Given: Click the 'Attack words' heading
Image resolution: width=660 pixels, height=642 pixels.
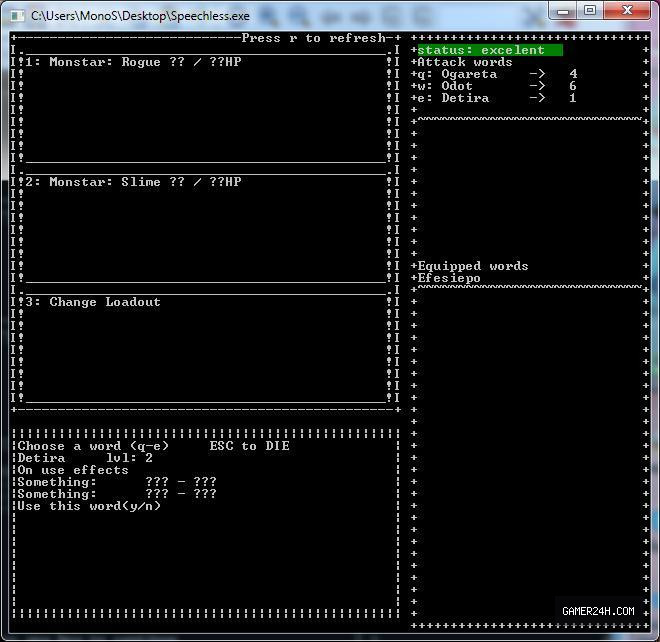Looking at the screenshot, I should tap(465, 62).
